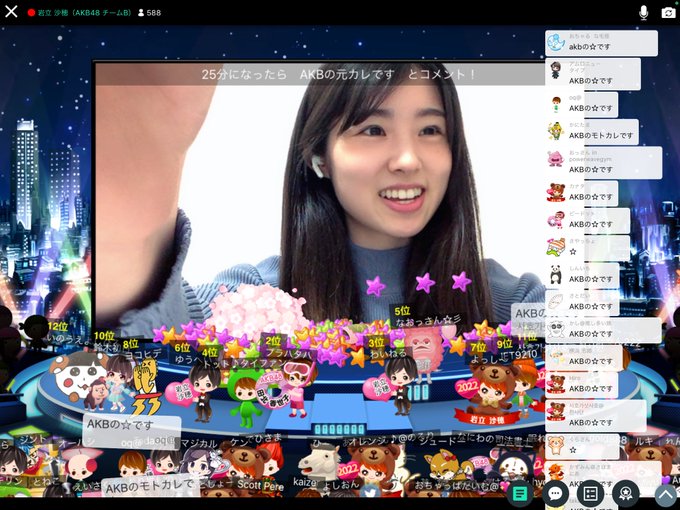Tap the orange dragon avatar near bottom comments
Viewport: 680px width, 510px height.
click(x=556, y=473)
